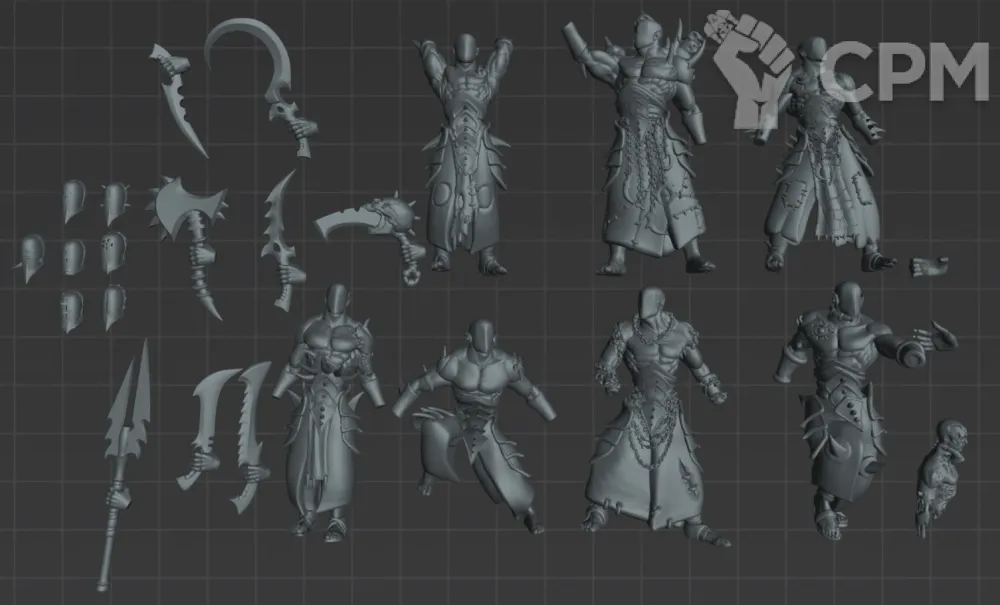Select the bottom robed figure draped in chains
This screenshot has width=1000, height=605.
pyautogui.click(x=650, y=420)
